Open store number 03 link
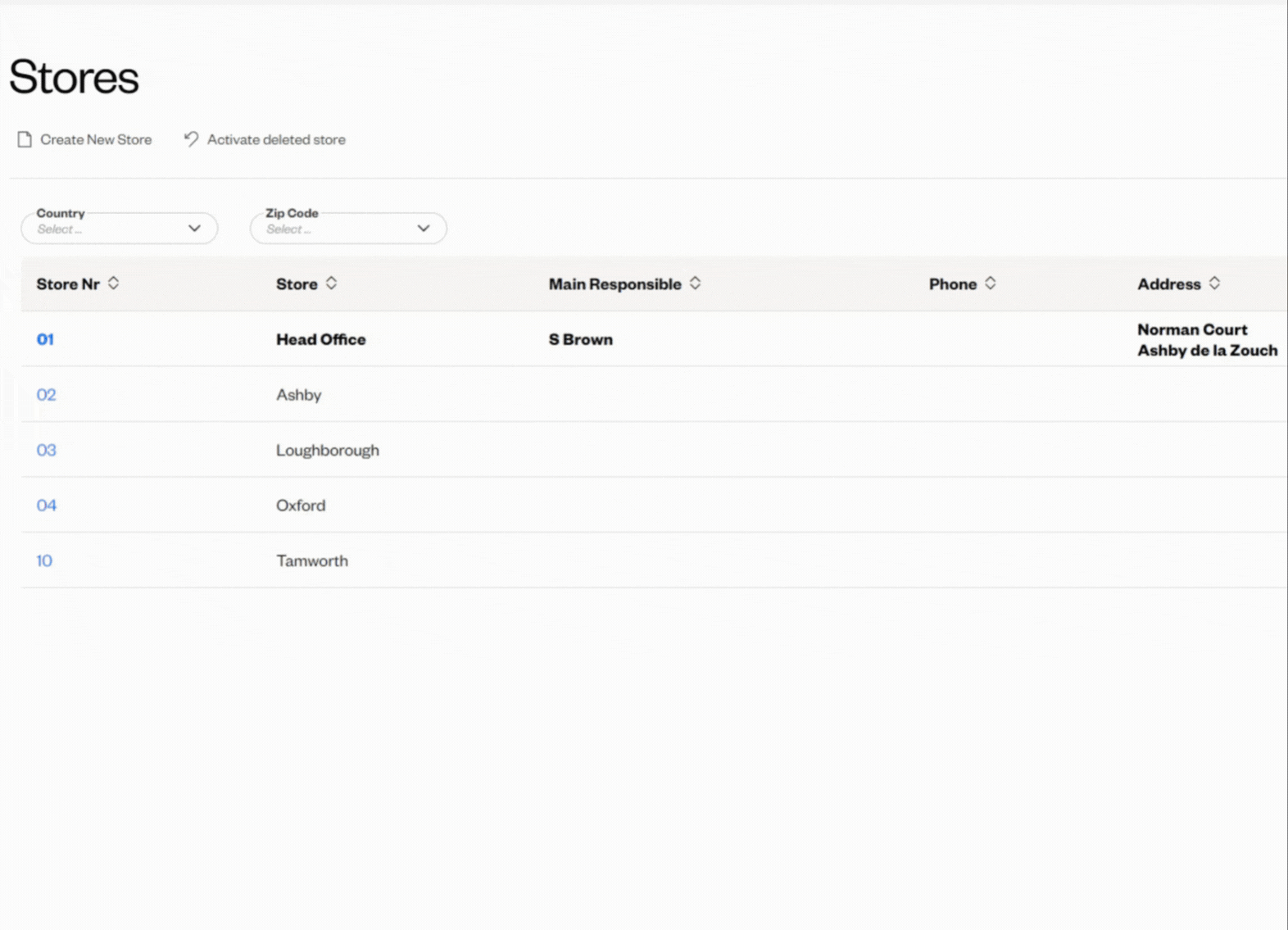Image resolution: width=1288 pixels, height=930 pixels. tap(46, 450)
